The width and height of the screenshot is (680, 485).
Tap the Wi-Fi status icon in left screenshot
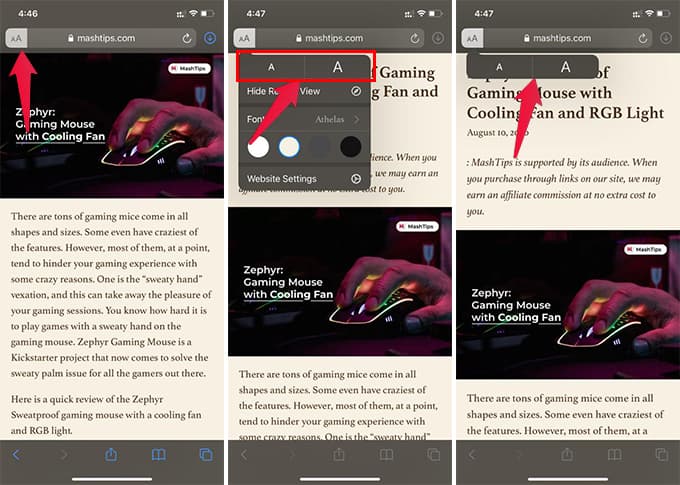[x=193, y=13]
